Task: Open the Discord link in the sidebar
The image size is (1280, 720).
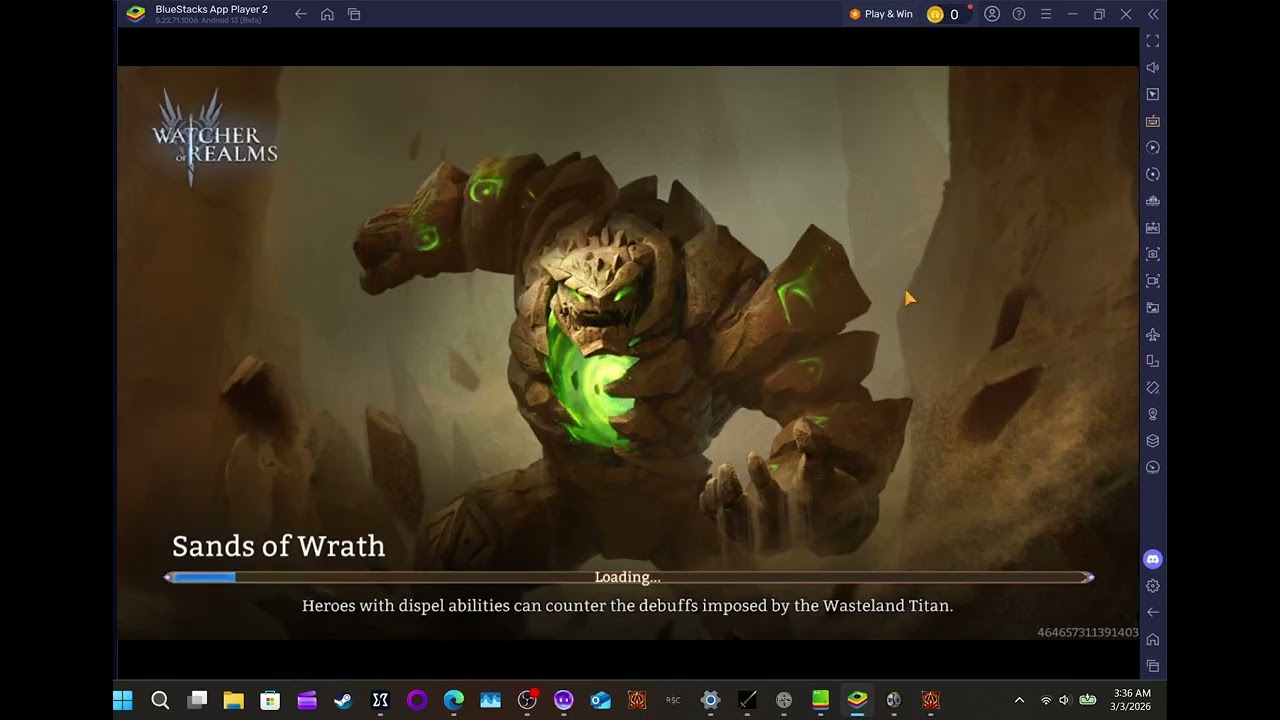Action: coord(1153,560)
